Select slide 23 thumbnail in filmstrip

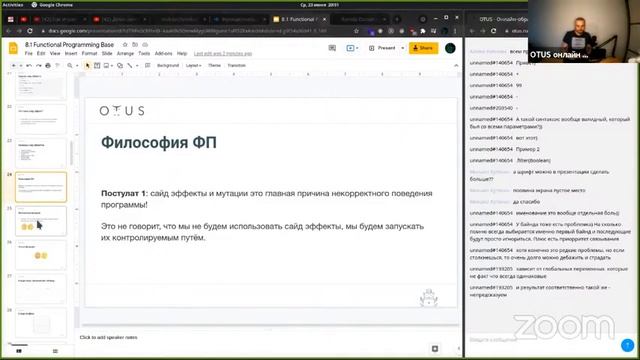tap(41, 153)
